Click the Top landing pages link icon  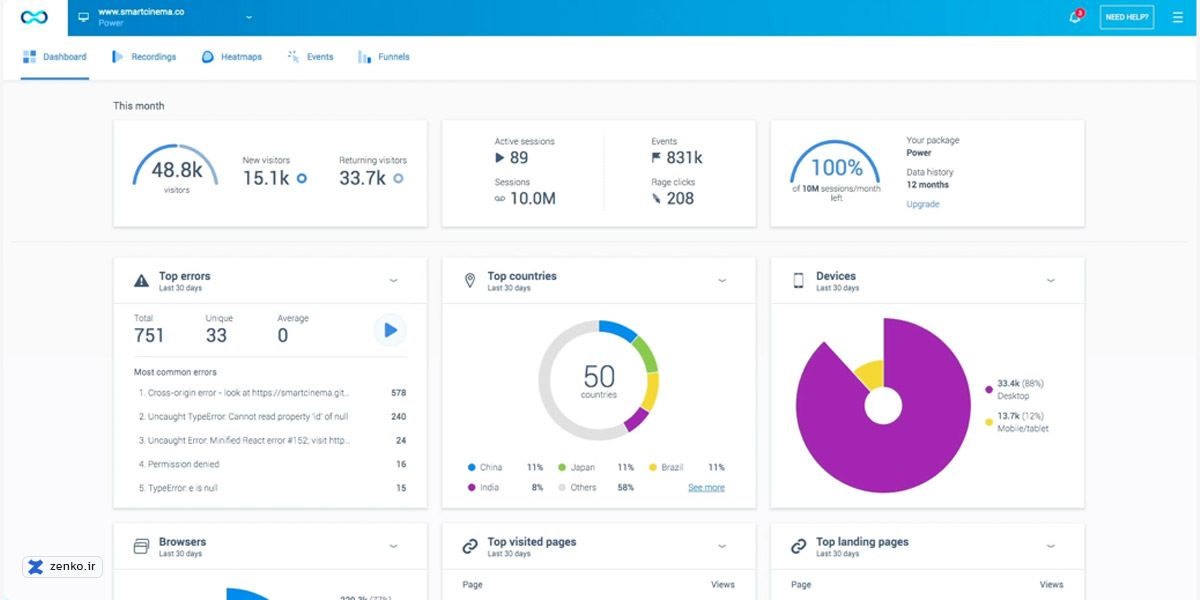point(798,546)
